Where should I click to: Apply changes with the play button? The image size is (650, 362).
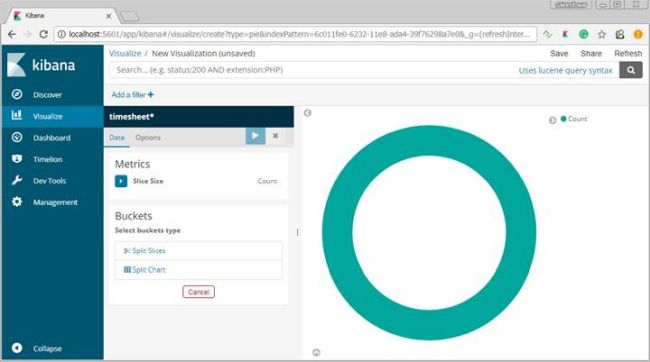[x=255, y=136]
